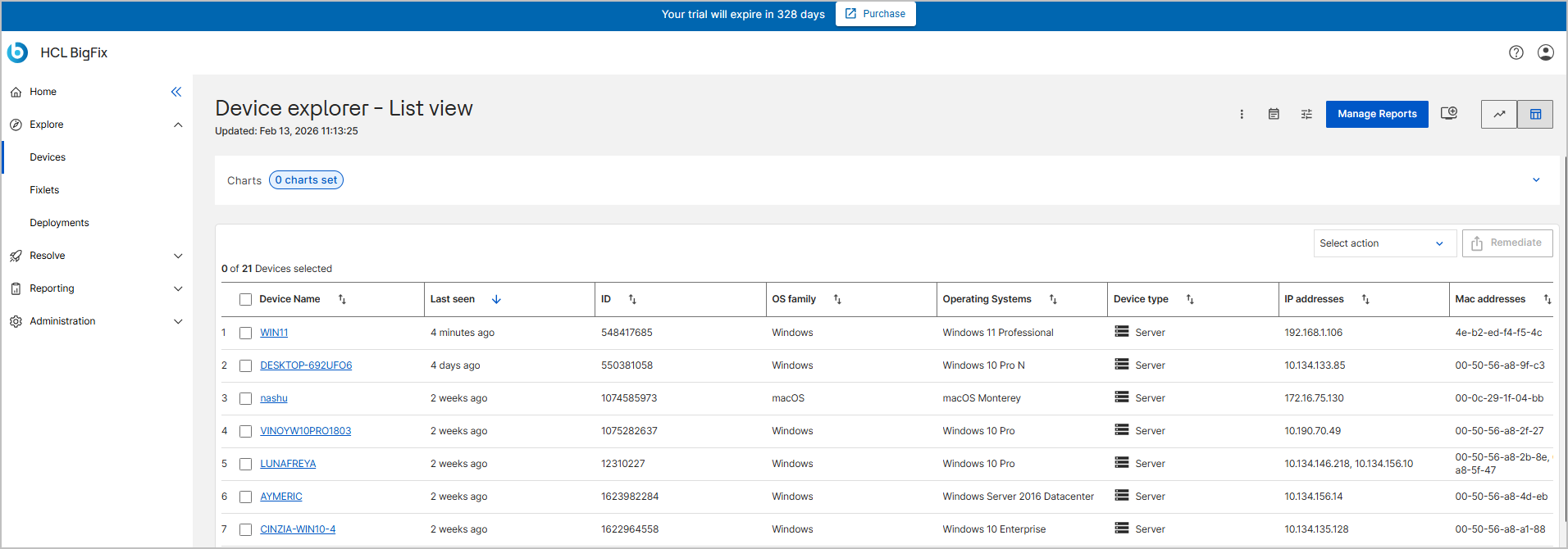The height and width of the screenshot is (549, 1568).
Task: Click the add device monitor icon
Action: pyautogui.click(x=1449, y=114)
